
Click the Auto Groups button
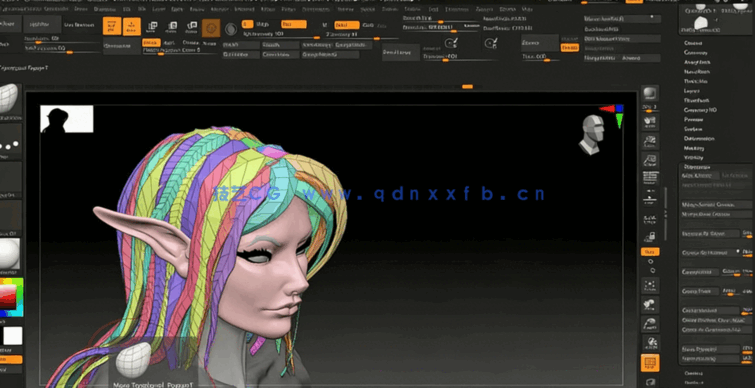click(x=700, y=176)
